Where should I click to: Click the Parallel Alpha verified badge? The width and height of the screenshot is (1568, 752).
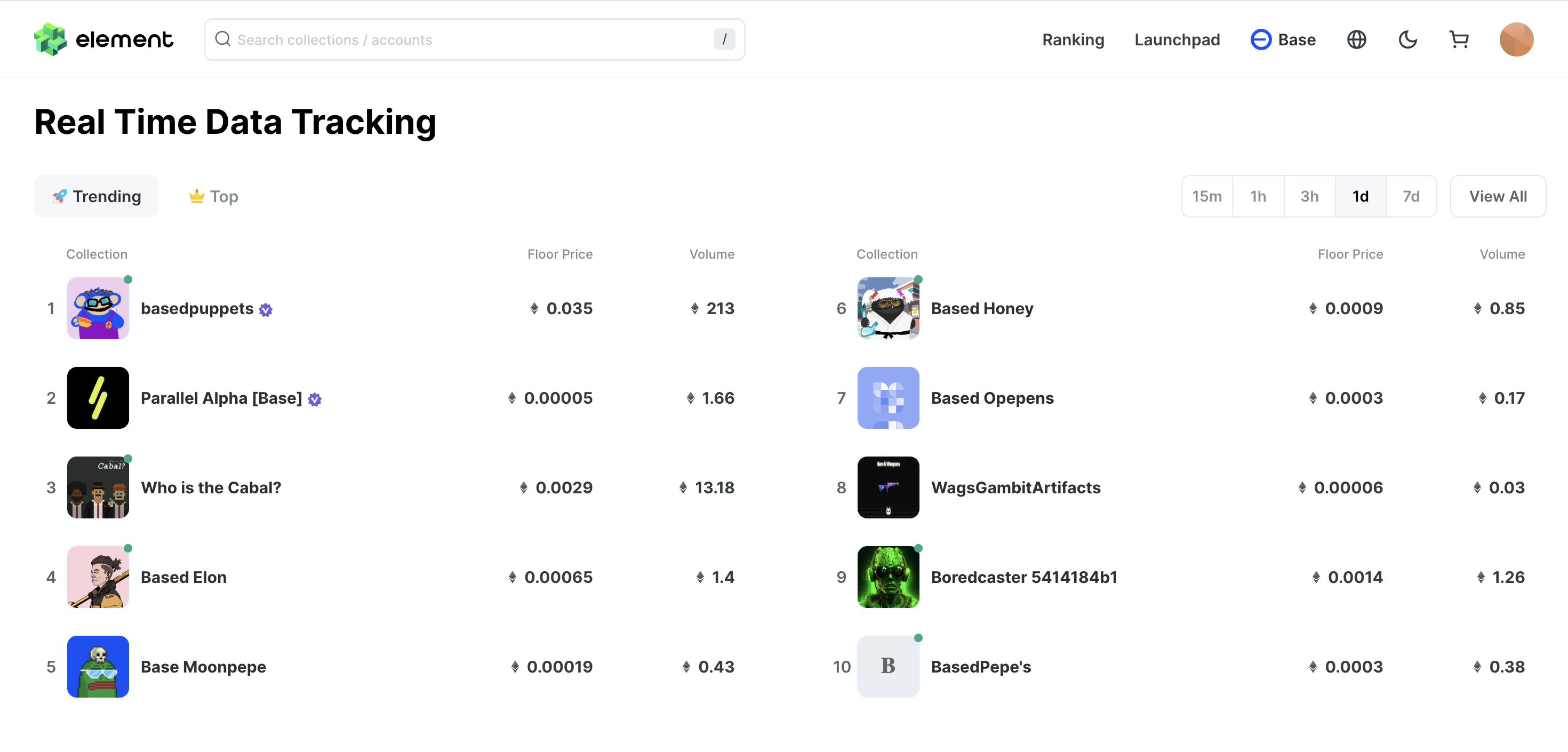pyautogui.click(x=314, y=399)
